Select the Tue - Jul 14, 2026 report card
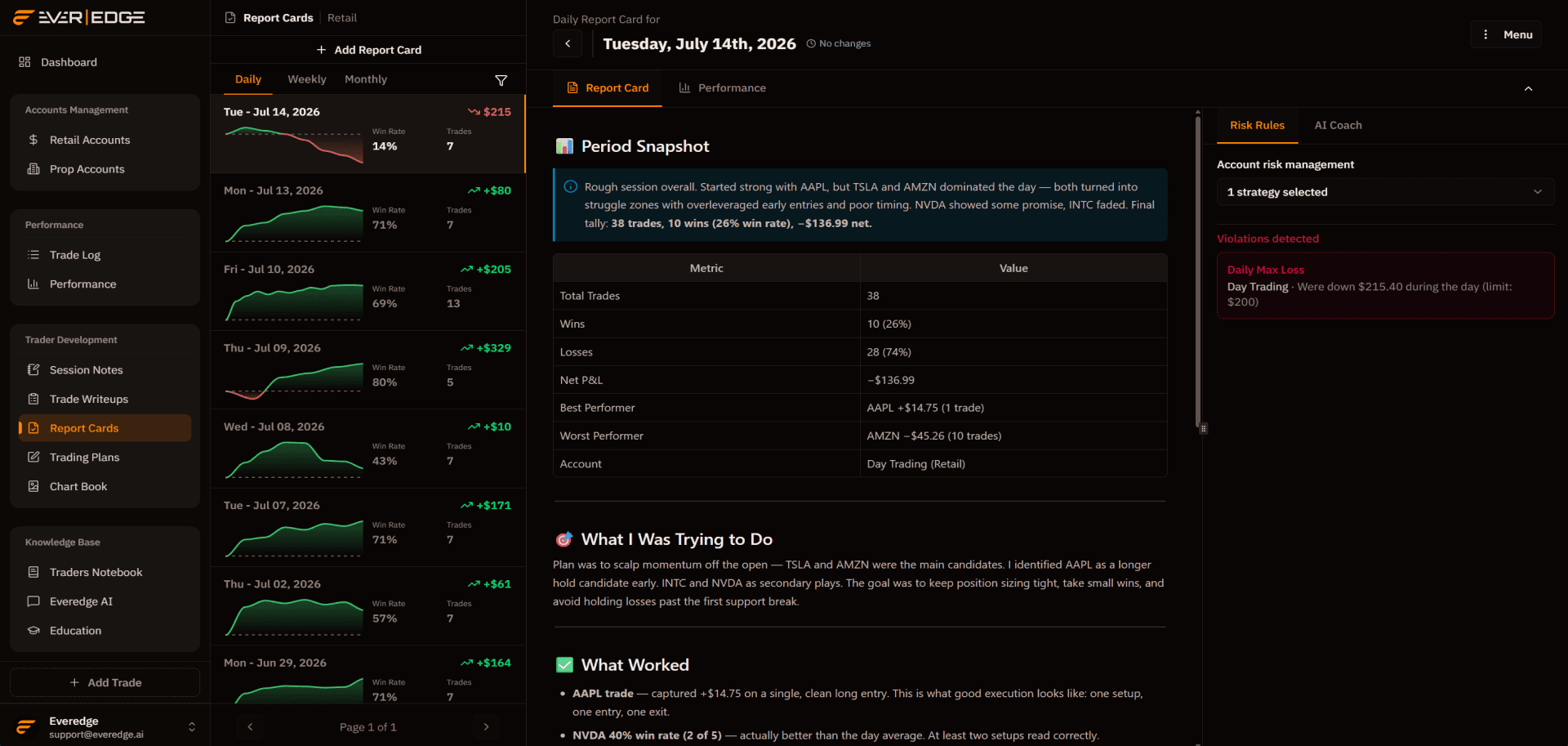The height and width of the screenshot is (746, 1568). tap(367, 134)
